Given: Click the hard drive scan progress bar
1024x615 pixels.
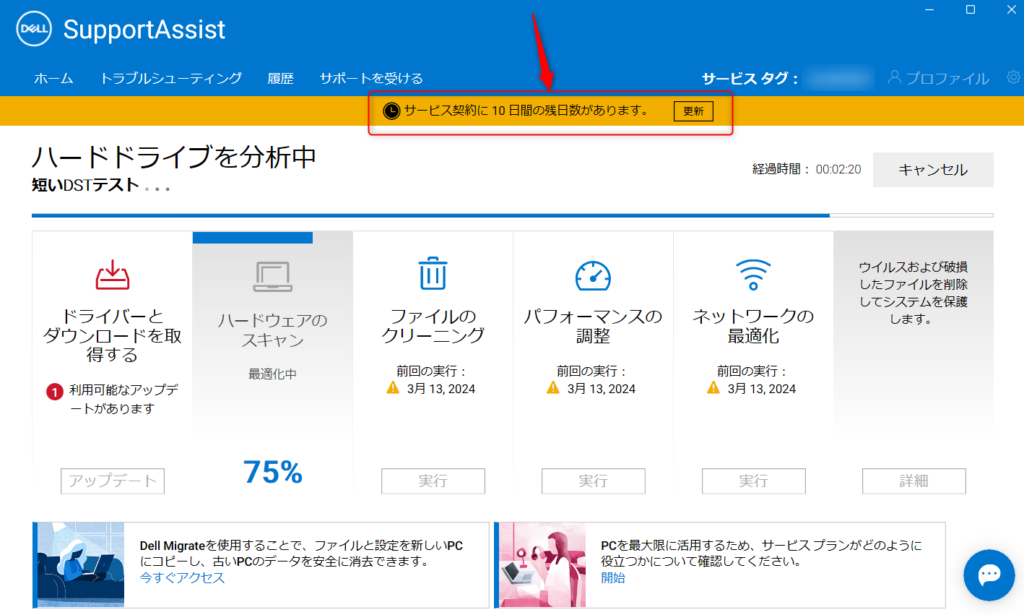Looking at the screenshot, I should 513,215.
